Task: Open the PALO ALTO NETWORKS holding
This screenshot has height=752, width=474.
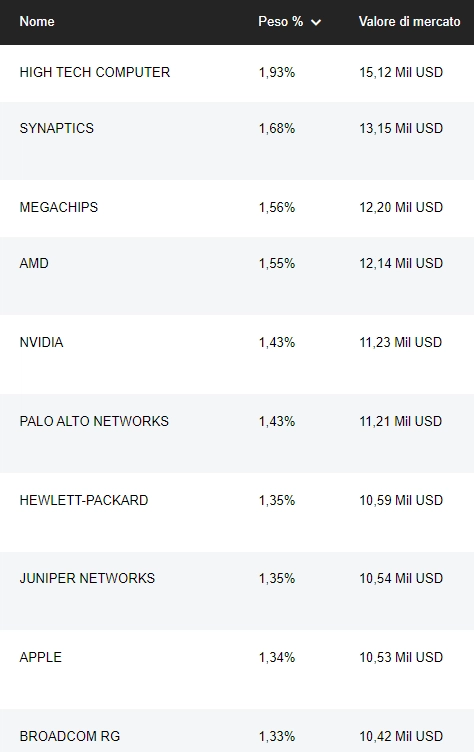Action: coord(94,422)
